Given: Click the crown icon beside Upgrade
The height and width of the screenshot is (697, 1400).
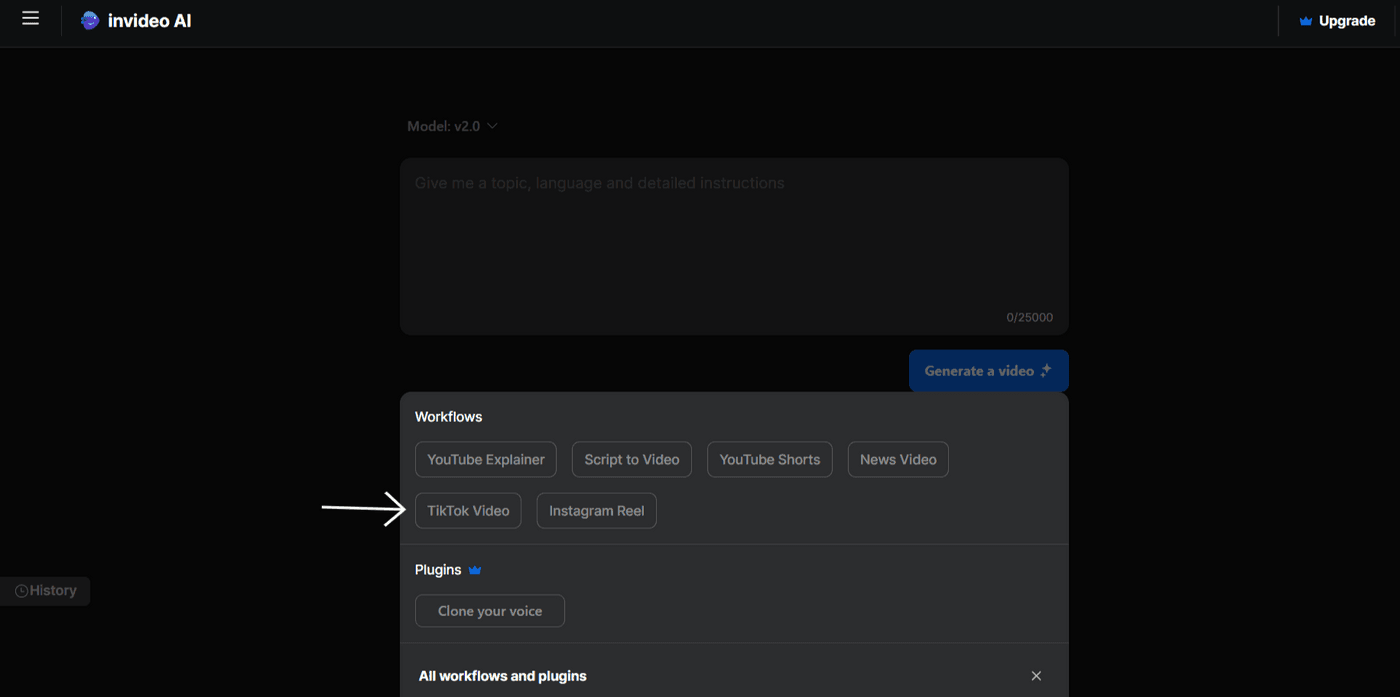Looking at the screenshot, I should pos(1304,20).
